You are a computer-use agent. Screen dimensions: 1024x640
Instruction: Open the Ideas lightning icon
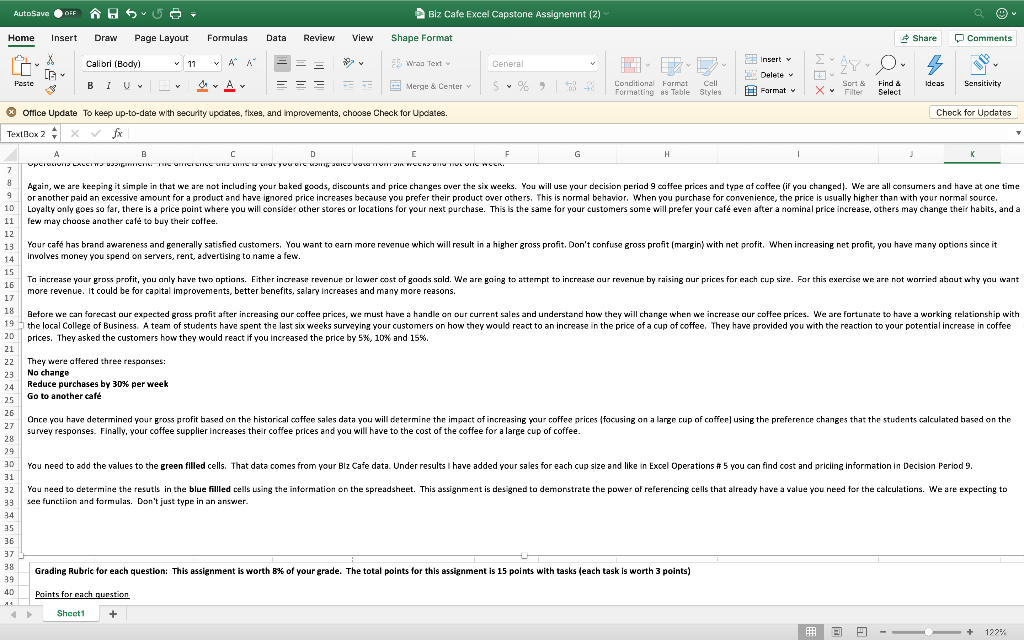tap(935, 71)
